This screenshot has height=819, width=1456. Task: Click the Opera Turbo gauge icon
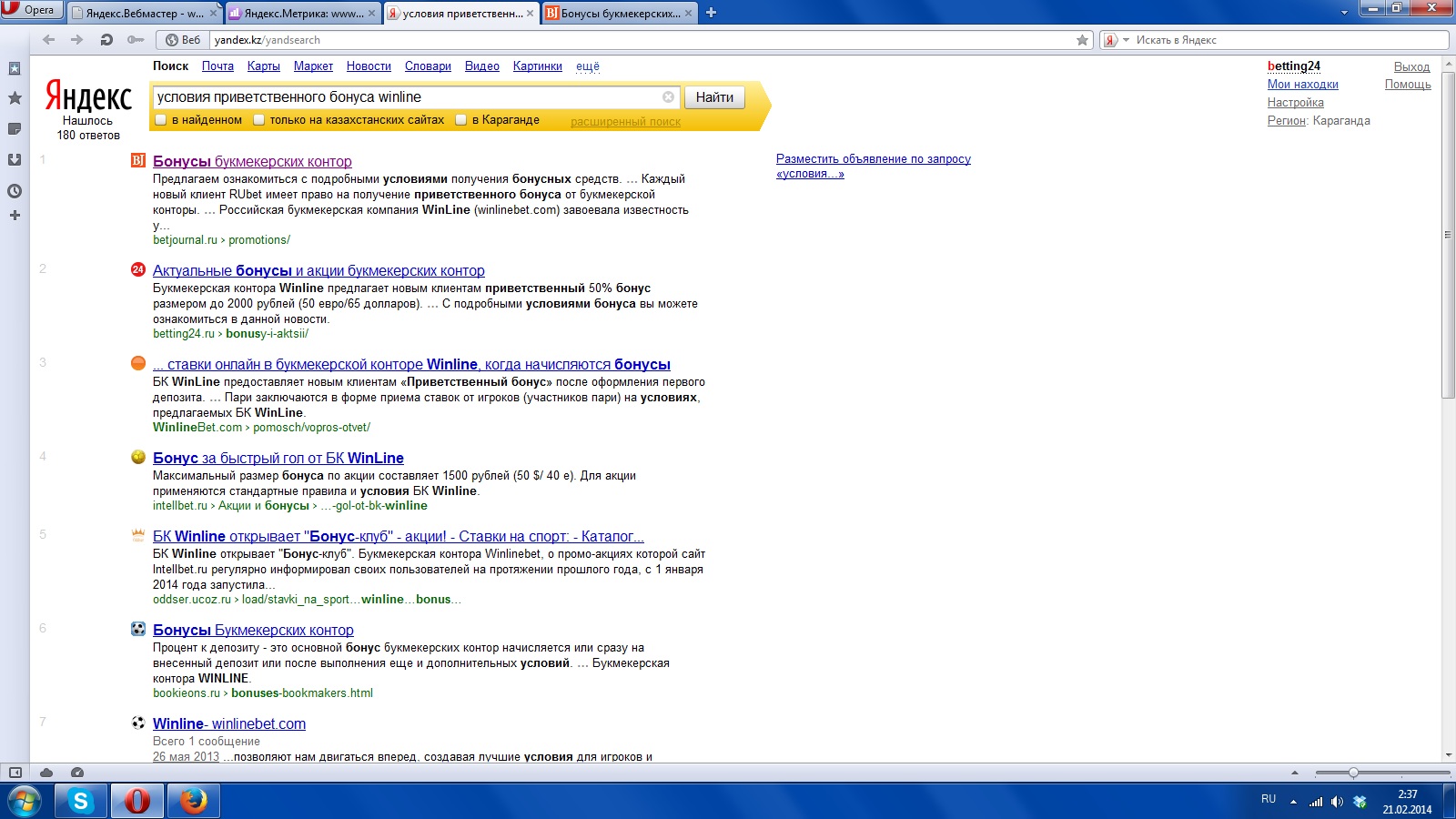[77, 773]
